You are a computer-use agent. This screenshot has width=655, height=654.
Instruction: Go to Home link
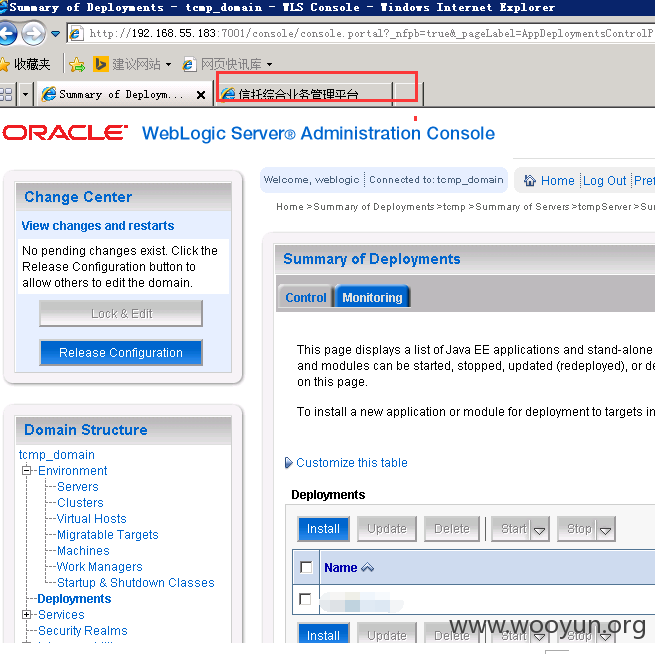pos(557,180)
